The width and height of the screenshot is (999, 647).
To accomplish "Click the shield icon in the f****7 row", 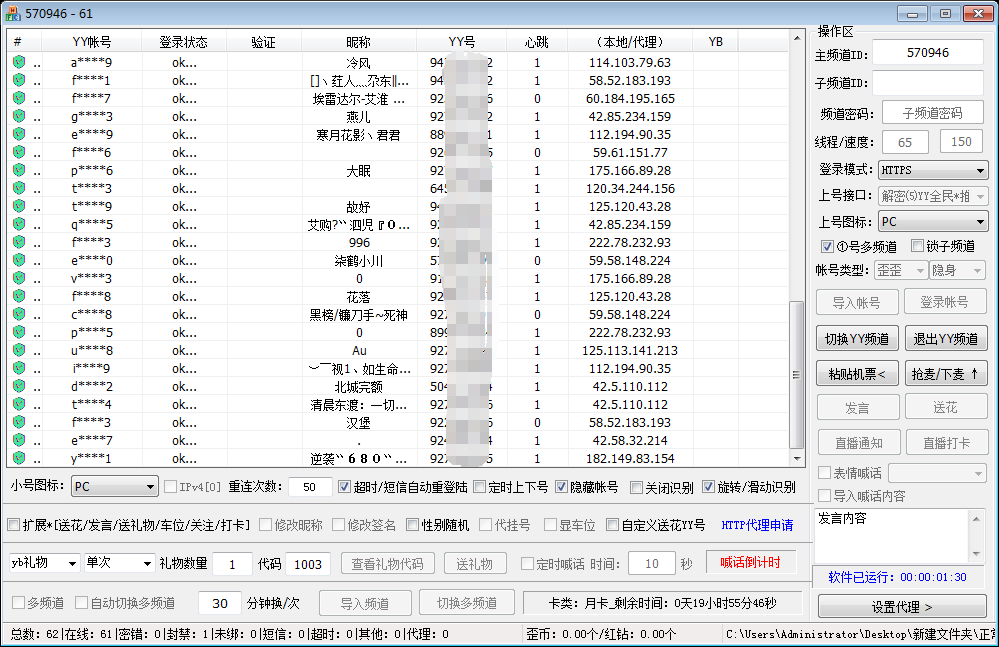I will click(19, 98).
